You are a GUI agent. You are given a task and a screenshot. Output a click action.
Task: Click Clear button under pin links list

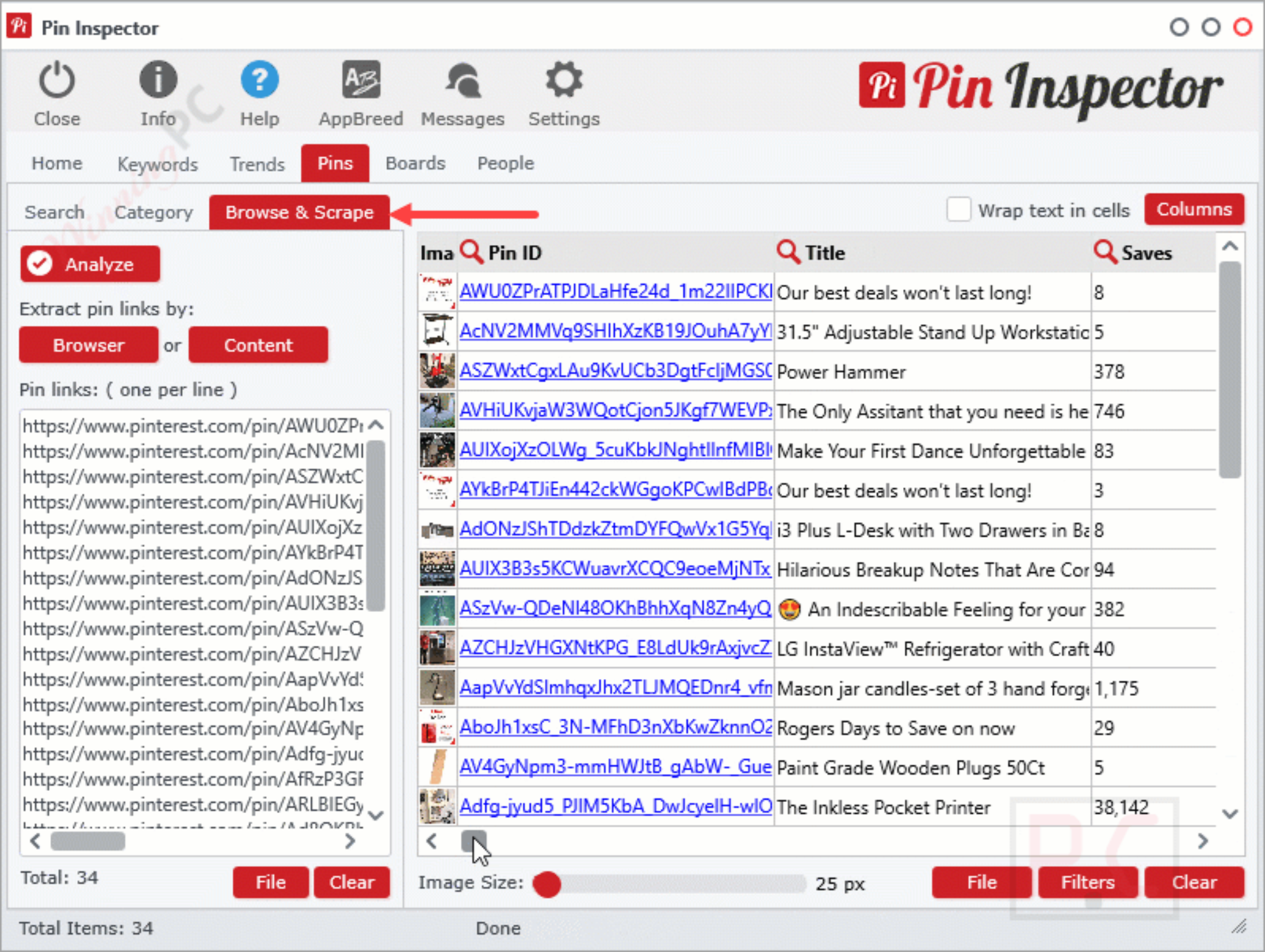pyautogui.click(x=351, y=882)
